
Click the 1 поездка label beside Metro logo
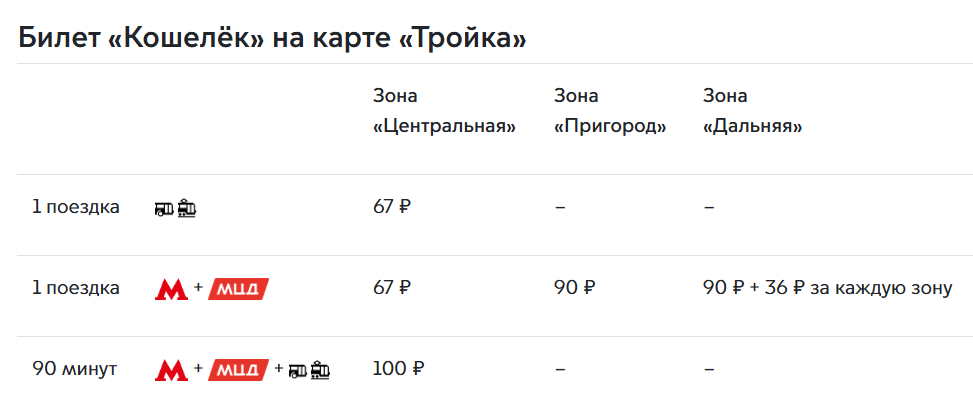point(76,289)
